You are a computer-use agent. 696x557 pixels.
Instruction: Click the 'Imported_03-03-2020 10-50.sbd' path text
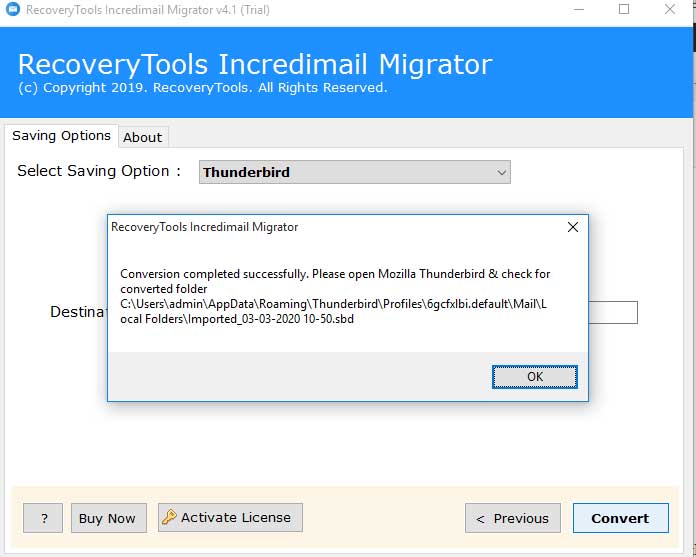click(271, 319)
